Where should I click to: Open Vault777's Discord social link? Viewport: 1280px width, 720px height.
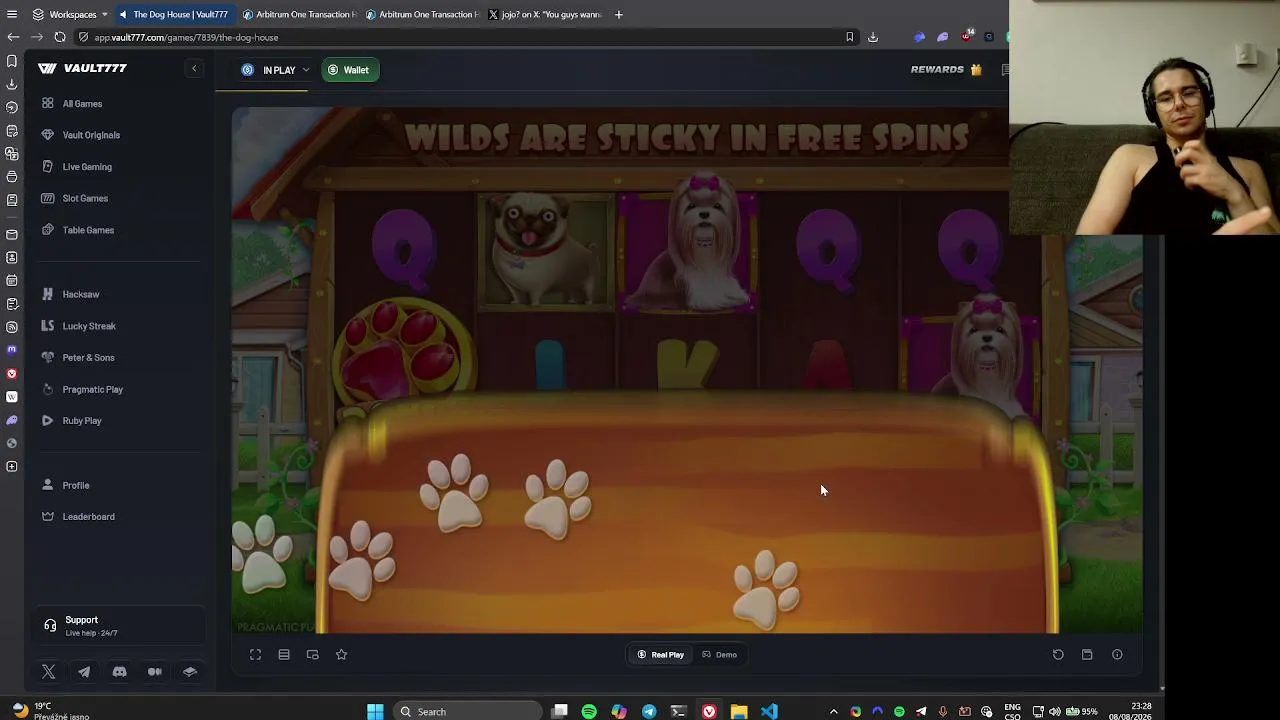point(119,672)
